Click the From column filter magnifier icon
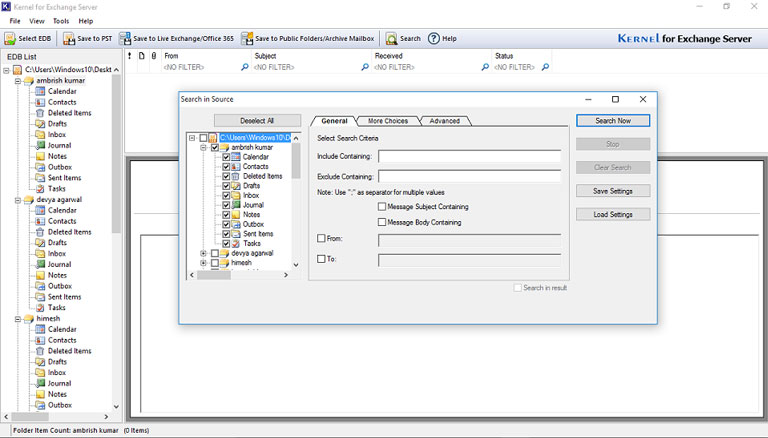 pyautogui.click(x=244, y=67)
